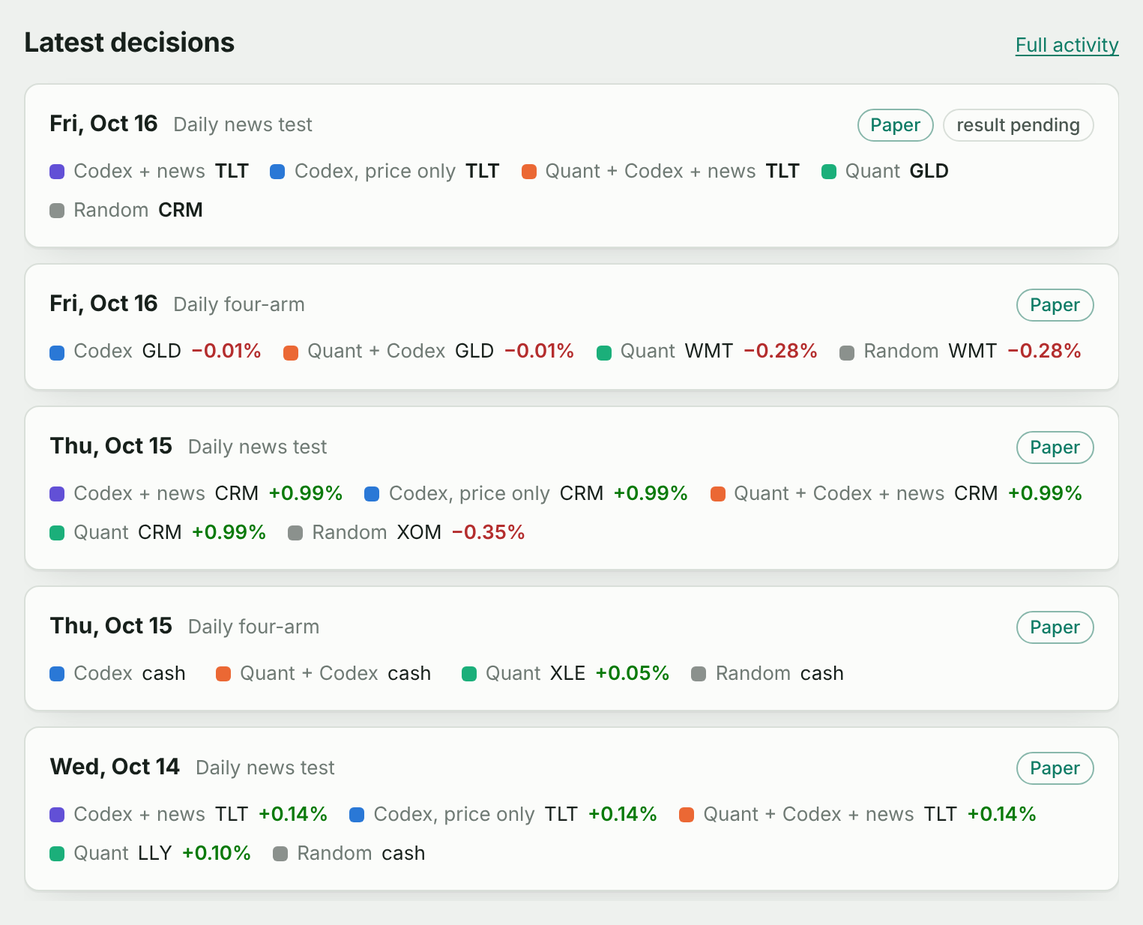Click the Wed, Oct 14 date
Viewport: 1143px width, 925px height.
(x=114, y=766)
